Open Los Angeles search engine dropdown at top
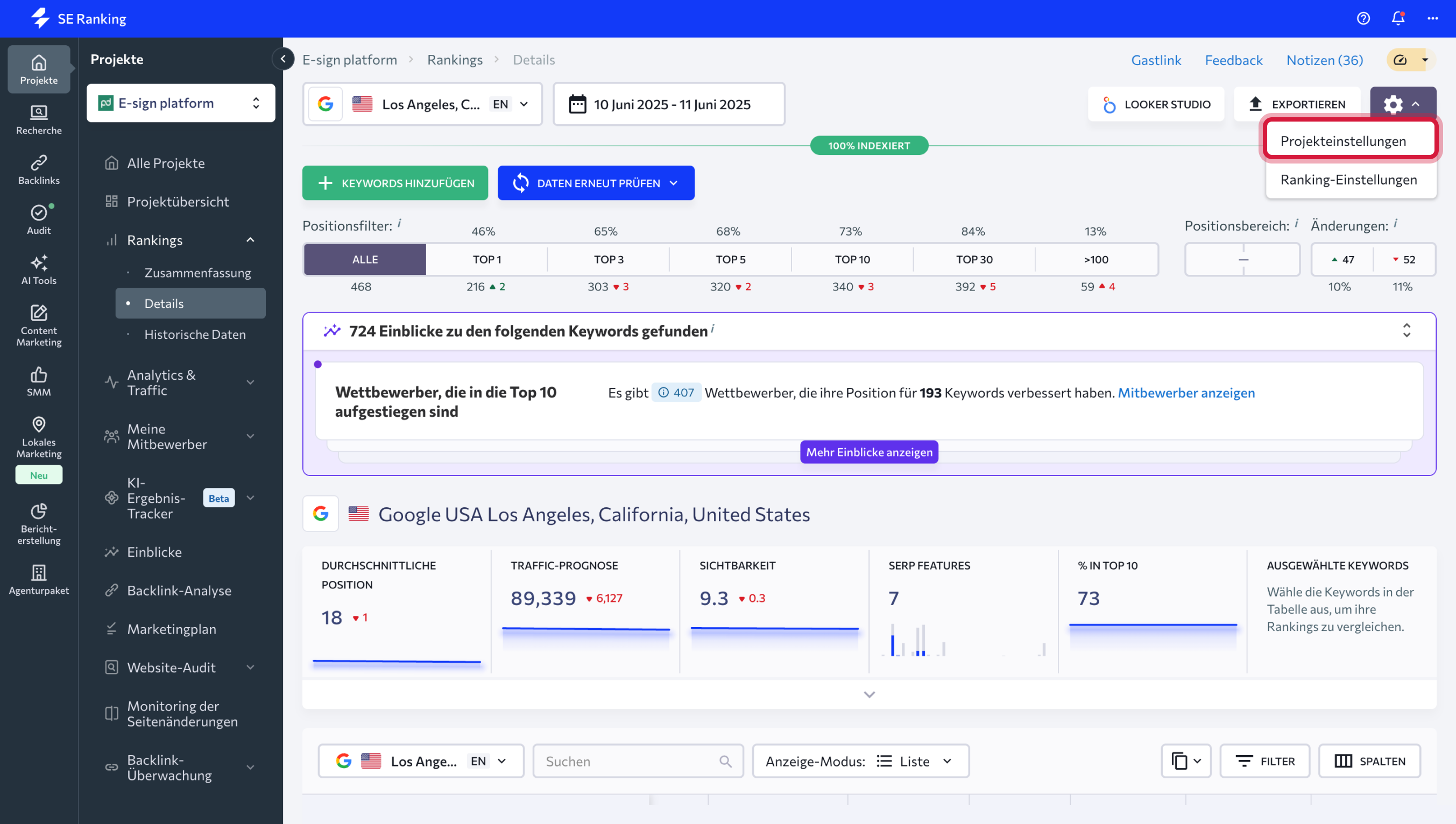Screen dimensions: 1456x824 pos(422,104)
